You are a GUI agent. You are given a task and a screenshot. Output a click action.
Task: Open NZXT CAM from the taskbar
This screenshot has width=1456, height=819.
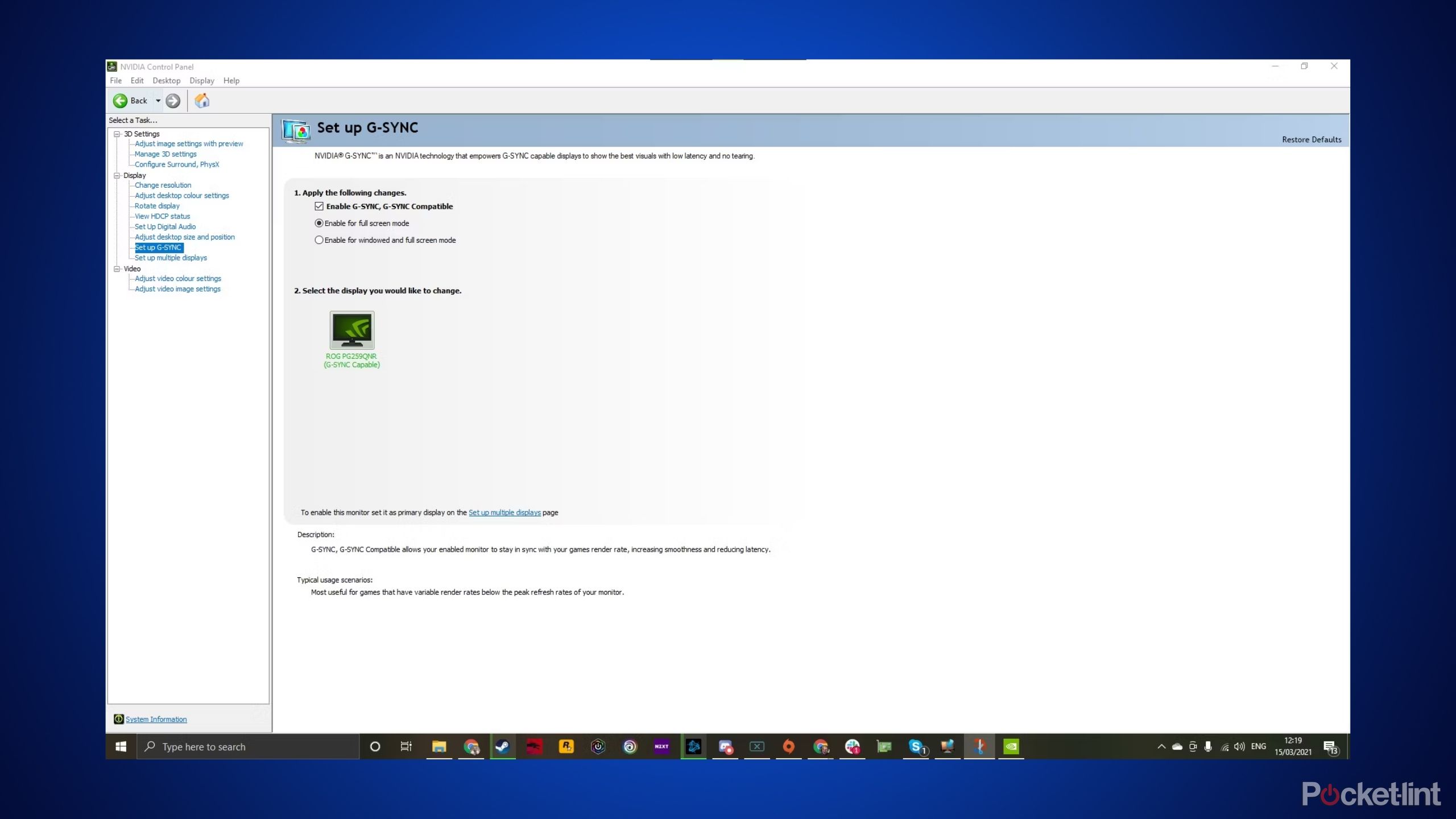pyautogui.click(x=661, y=747)
